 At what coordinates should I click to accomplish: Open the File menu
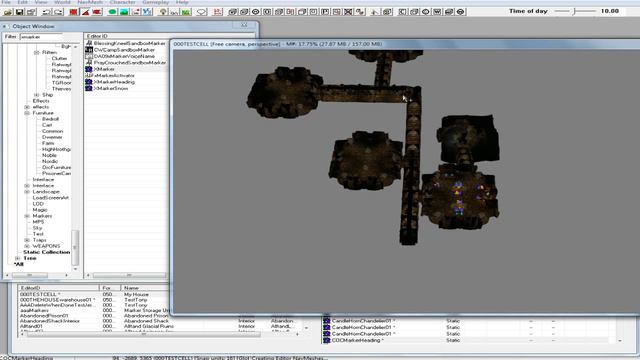click(x=6, y=2)
